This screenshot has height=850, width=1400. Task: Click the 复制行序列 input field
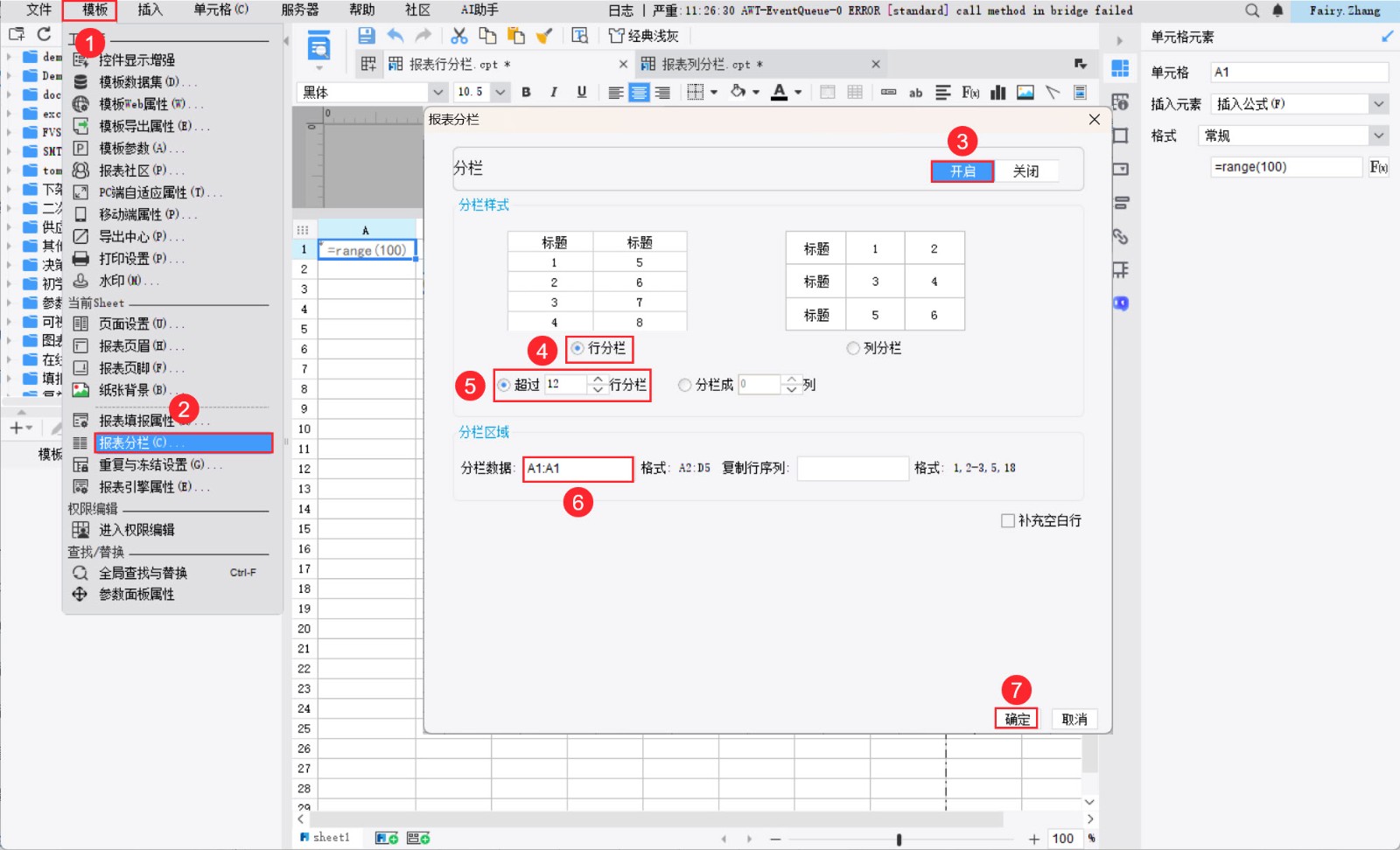pyautogui.click(x=852, y=469)
